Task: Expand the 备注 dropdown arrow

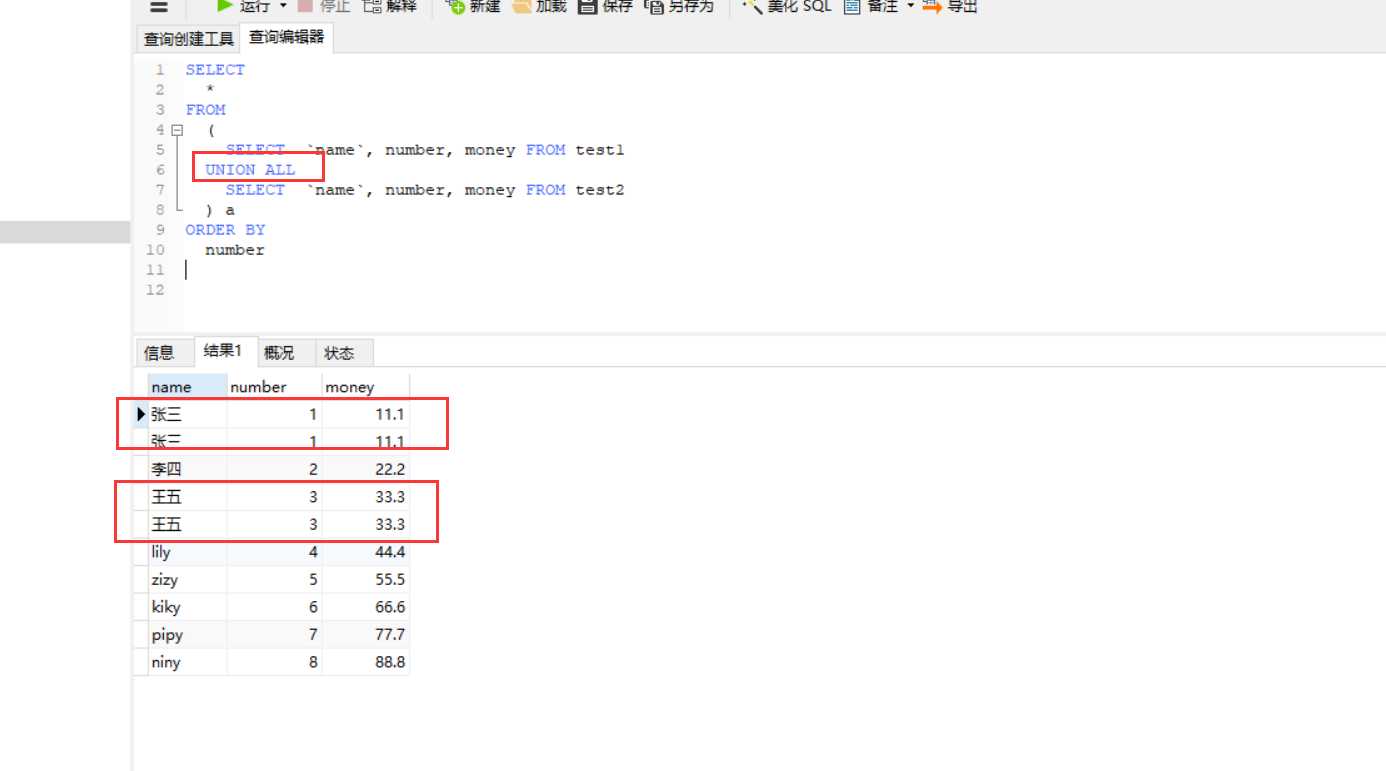Action: tap(910, 6)
